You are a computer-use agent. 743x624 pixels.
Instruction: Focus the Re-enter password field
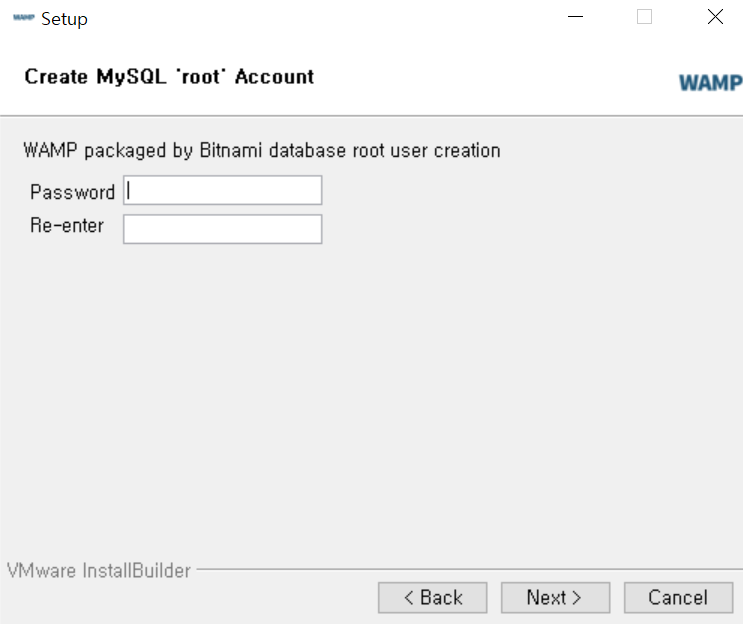tap(223, 229)
